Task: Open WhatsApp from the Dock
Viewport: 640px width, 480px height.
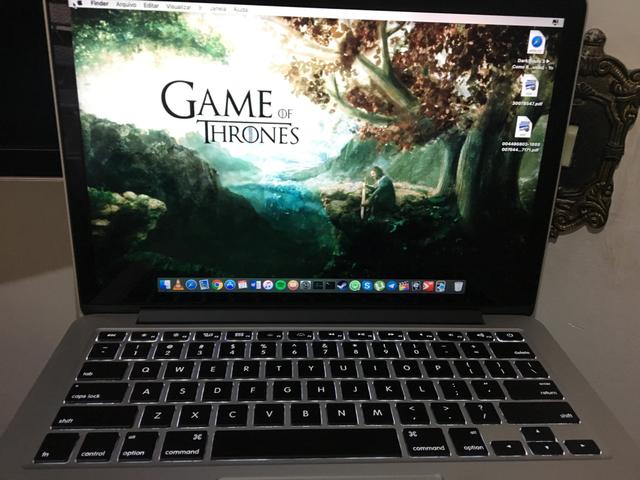Action: click(355, 285)
